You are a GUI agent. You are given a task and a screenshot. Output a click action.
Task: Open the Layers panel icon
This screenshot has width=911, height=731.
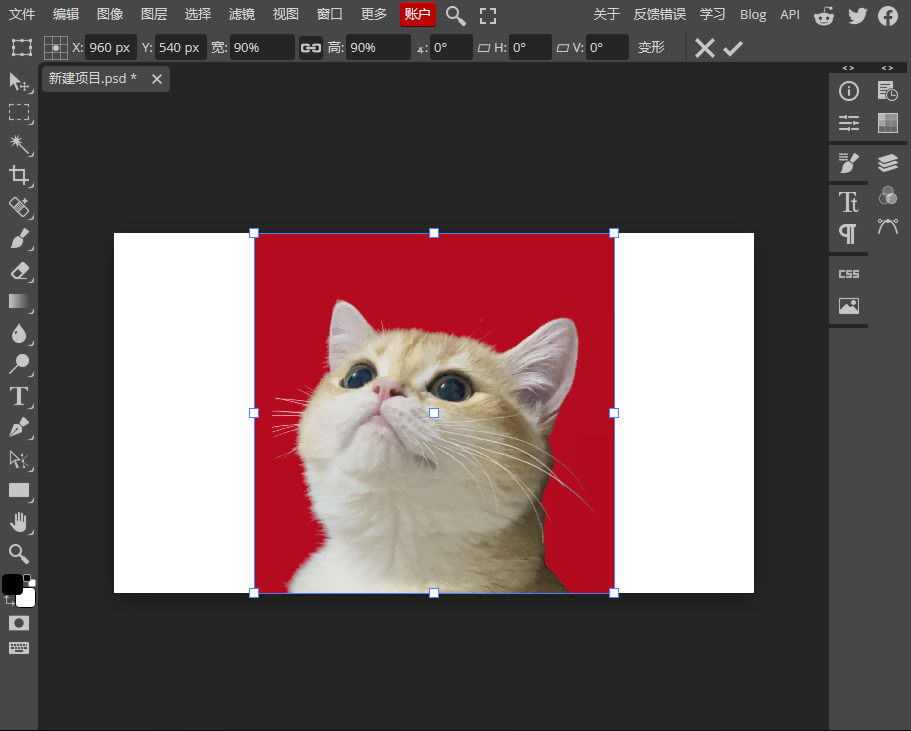[x=887, y=163]
